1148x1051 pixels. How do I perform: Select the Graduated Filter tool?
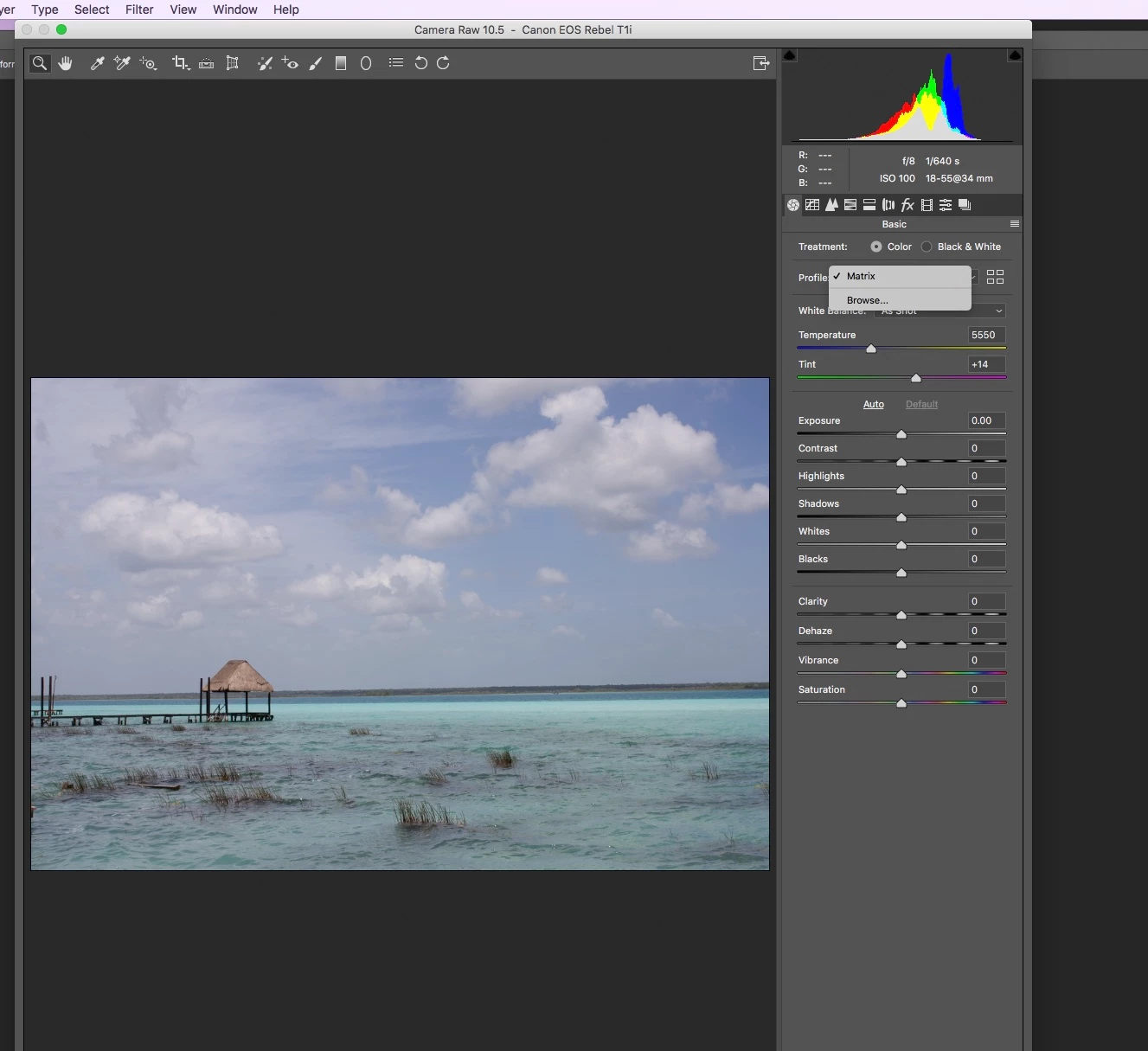(x=341, y=63)
